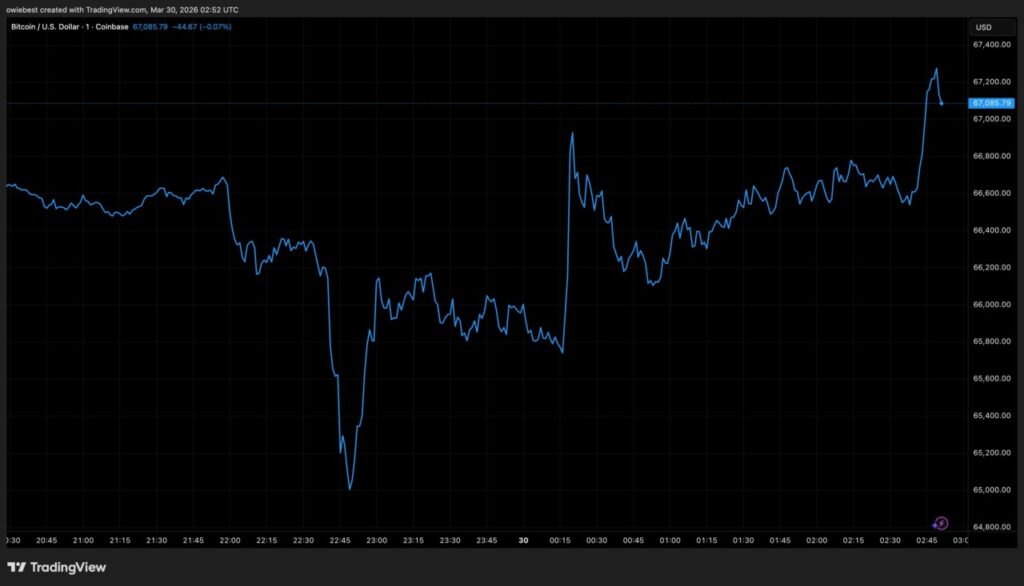Click the 67,400.00 price axis label
Viewport: 1024px width, 586px height.
point(990,45)
